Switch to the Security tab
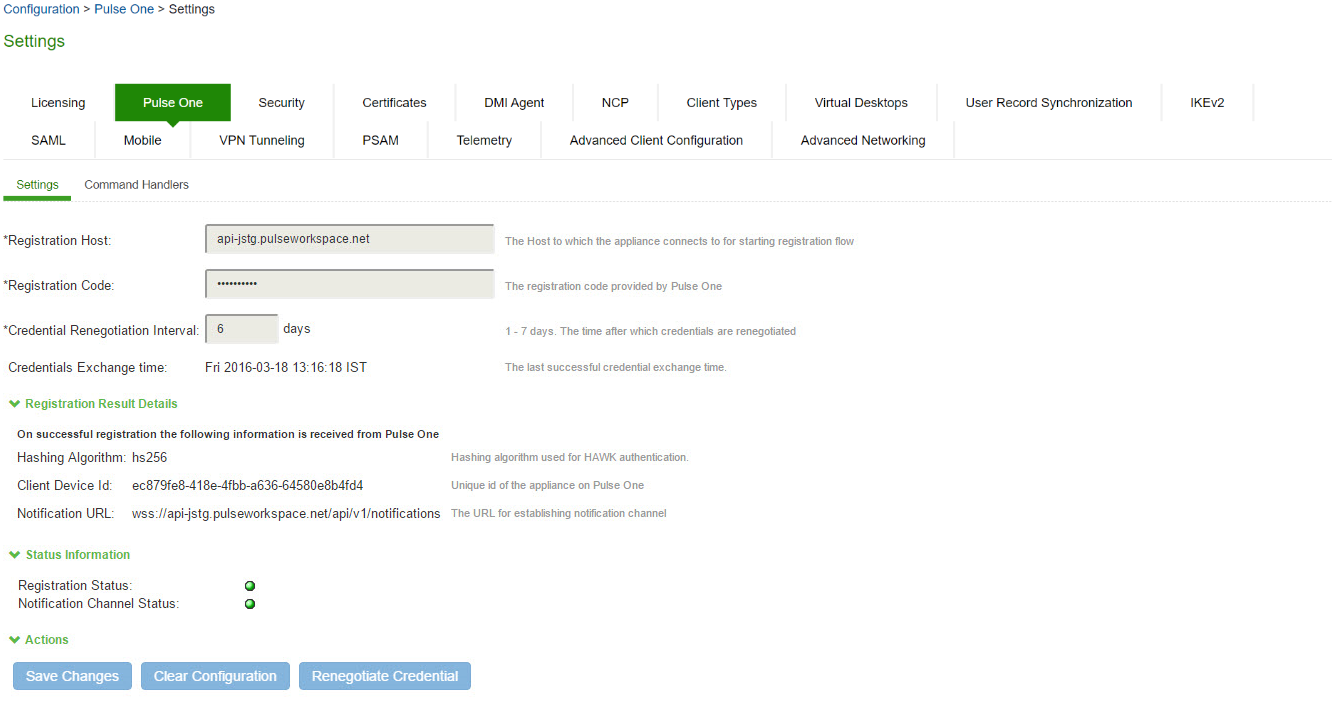The width and height of the screenshot is (1332, 709). pos(281,103)
